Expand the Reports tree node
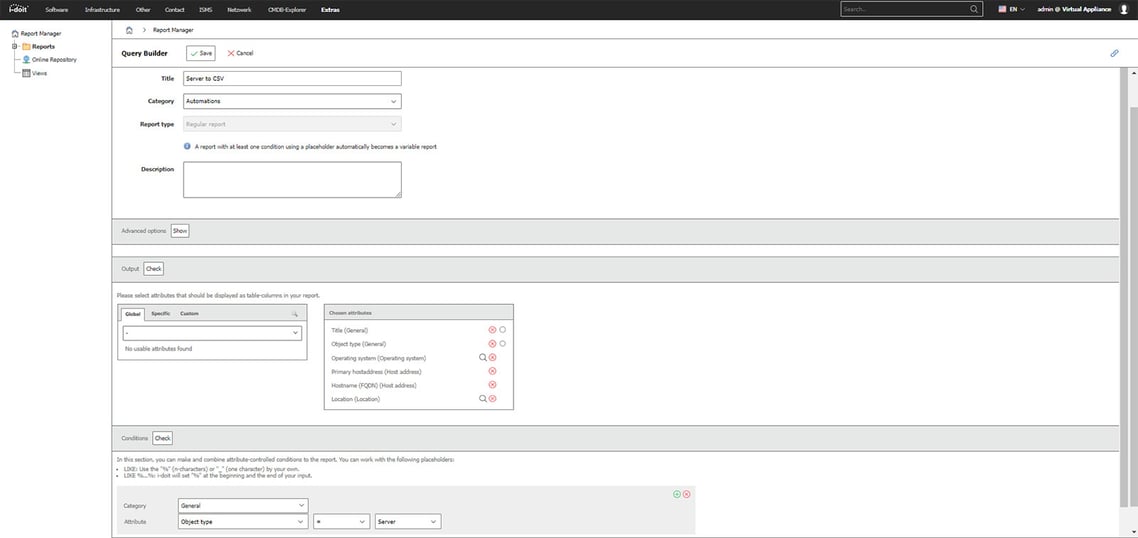Image resolution: width=1138 pixels, height=538 pixels. [x=15, y=46]
